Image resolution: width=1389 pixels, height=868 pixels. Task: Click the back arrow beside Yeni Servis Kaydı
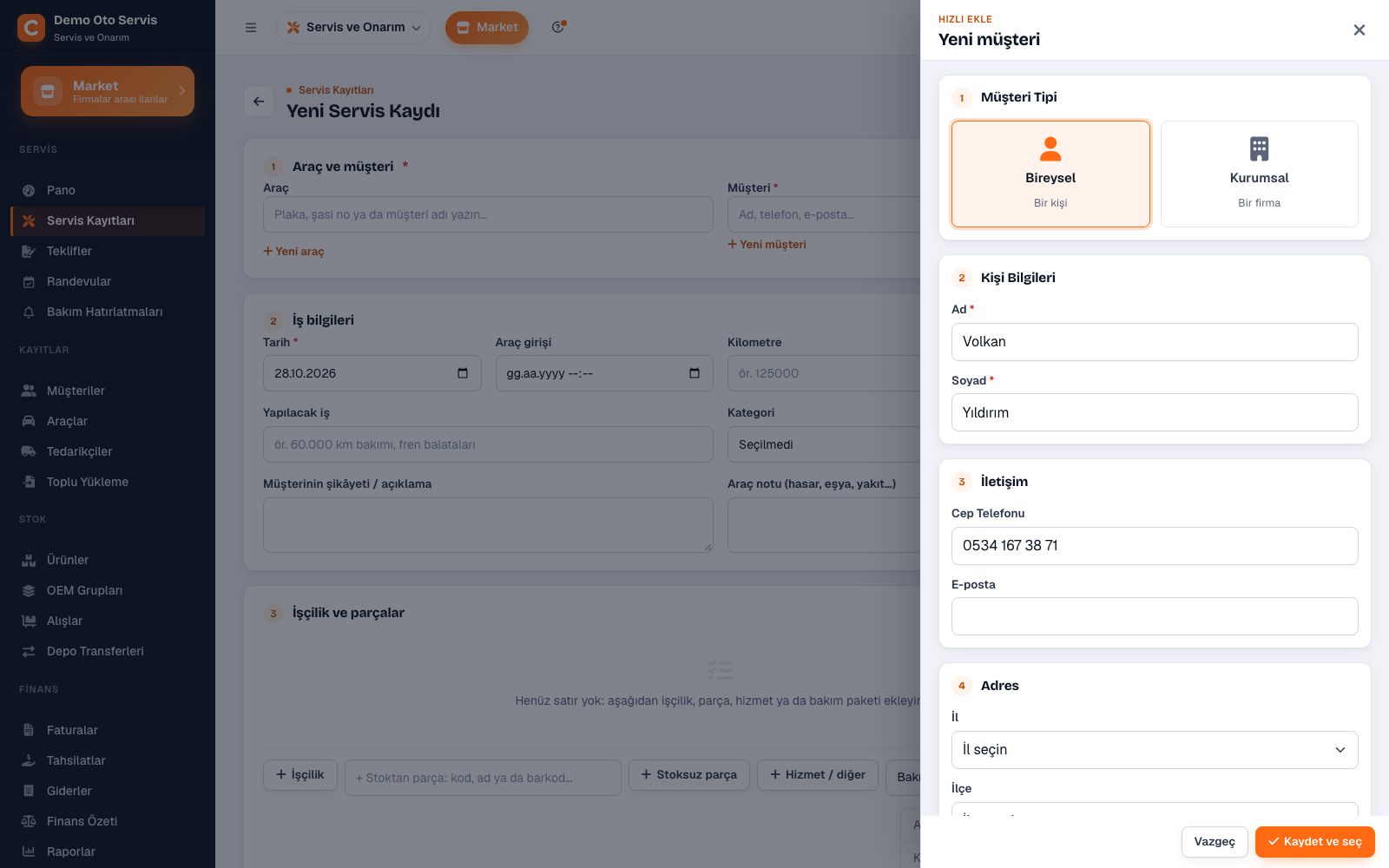[259, 102]
